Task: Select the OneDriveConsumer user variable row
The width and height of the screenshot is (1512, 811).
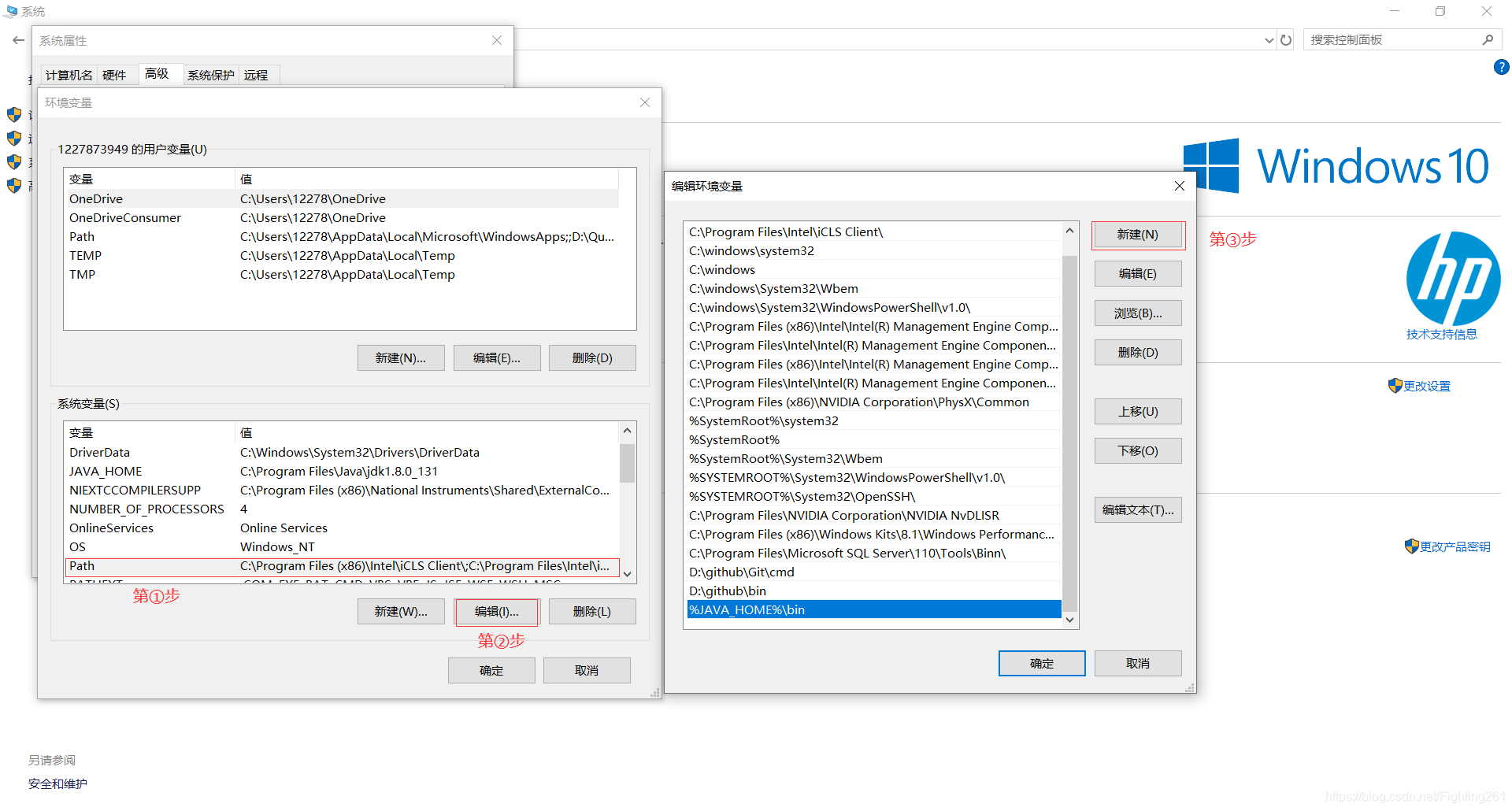Action: pyautogui.click(x=342, y=218)
